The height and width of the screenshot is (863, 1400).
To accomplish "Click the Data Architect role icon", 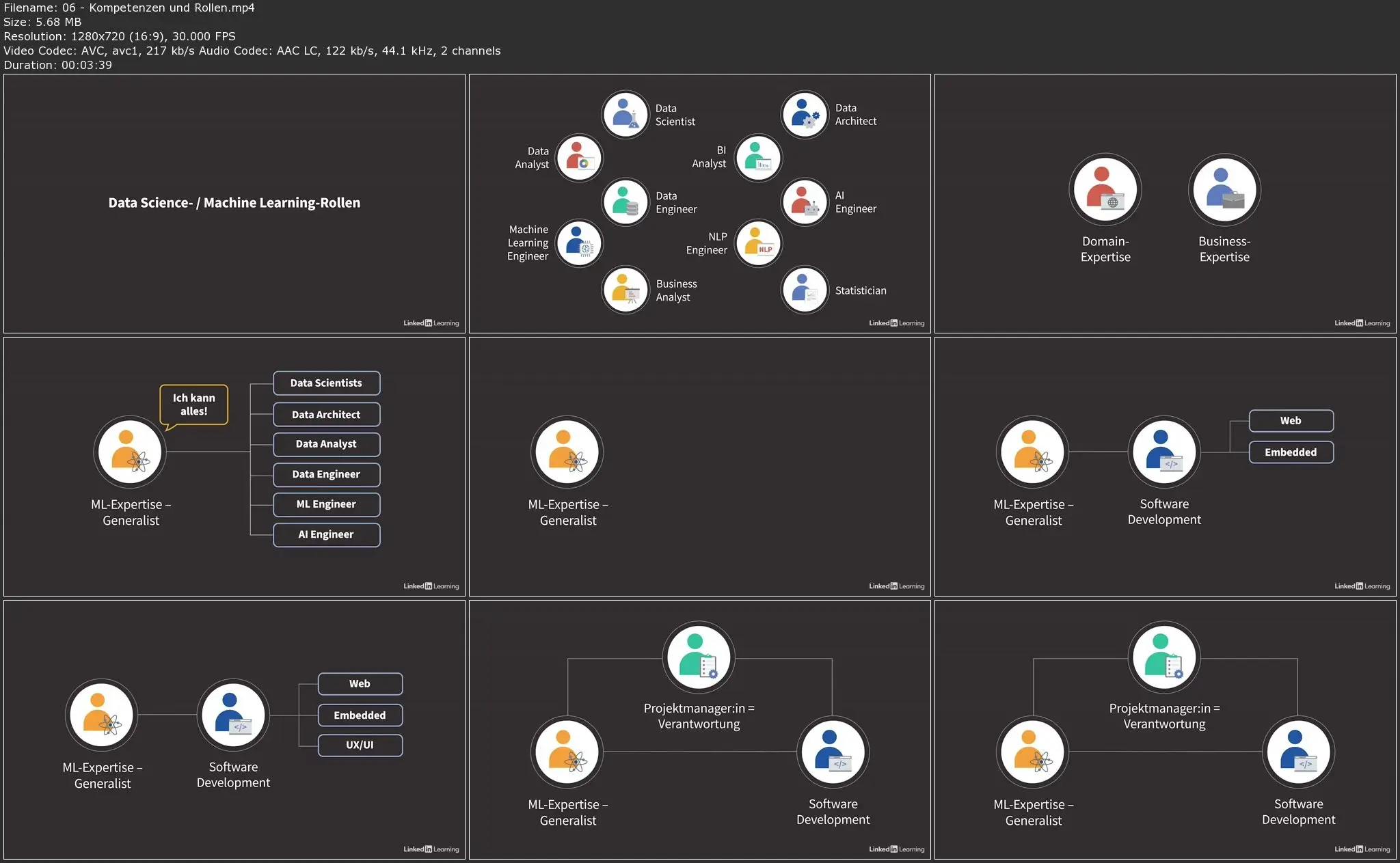I will [x=804, y=114].
